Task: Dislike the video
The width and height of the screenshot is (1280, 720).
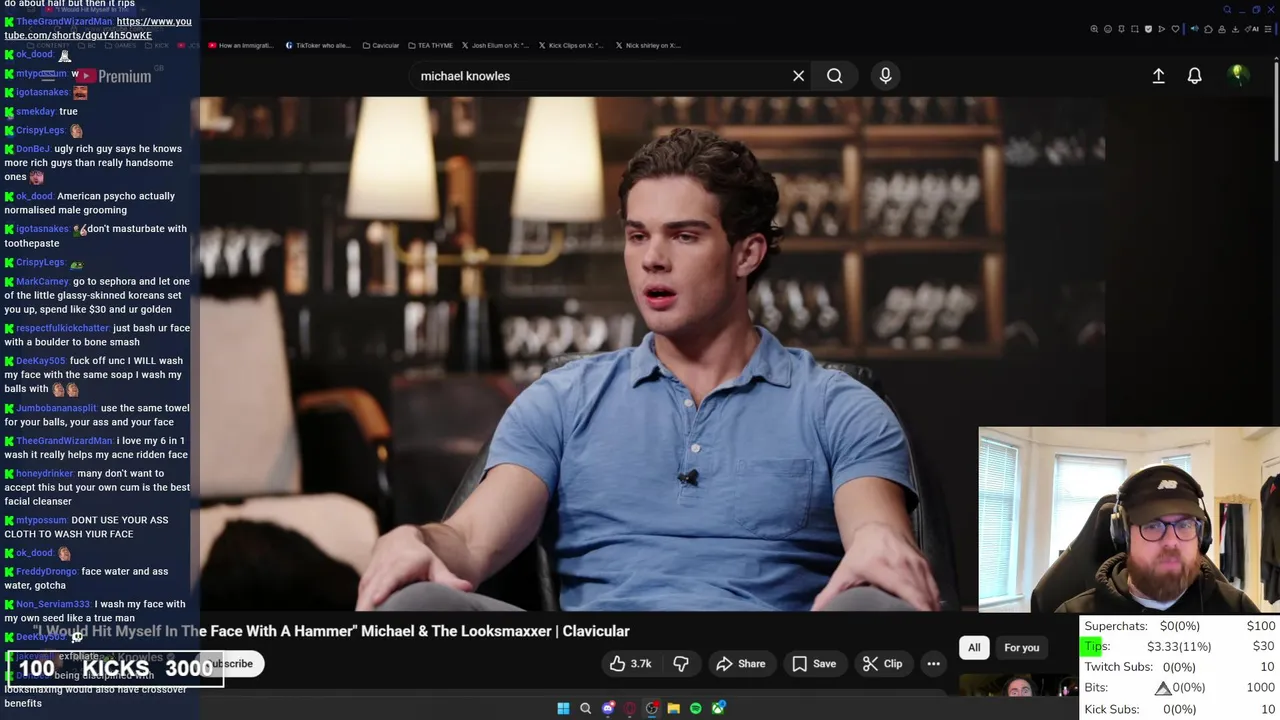Action: click(681, 664)
